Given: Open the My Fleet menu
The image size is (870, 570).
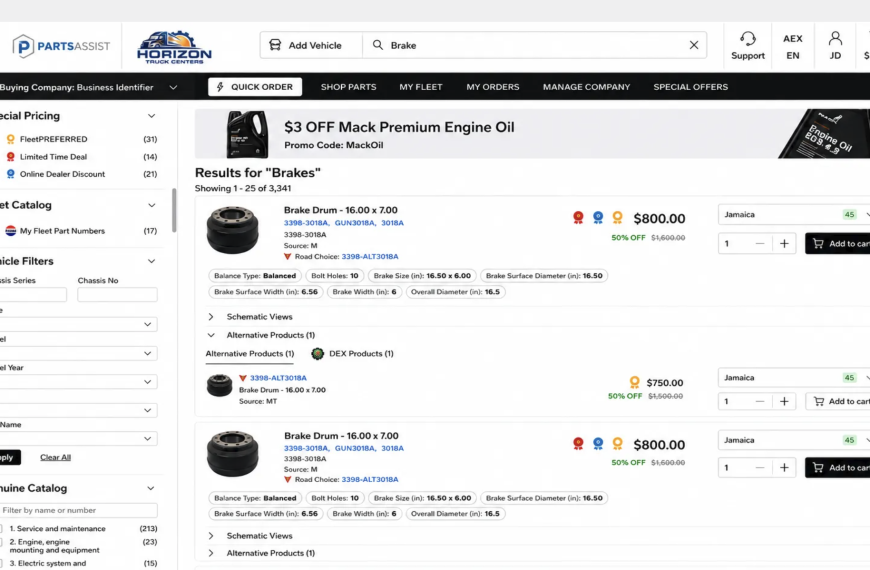Looking at the screenshot, I should pos(421,87).
